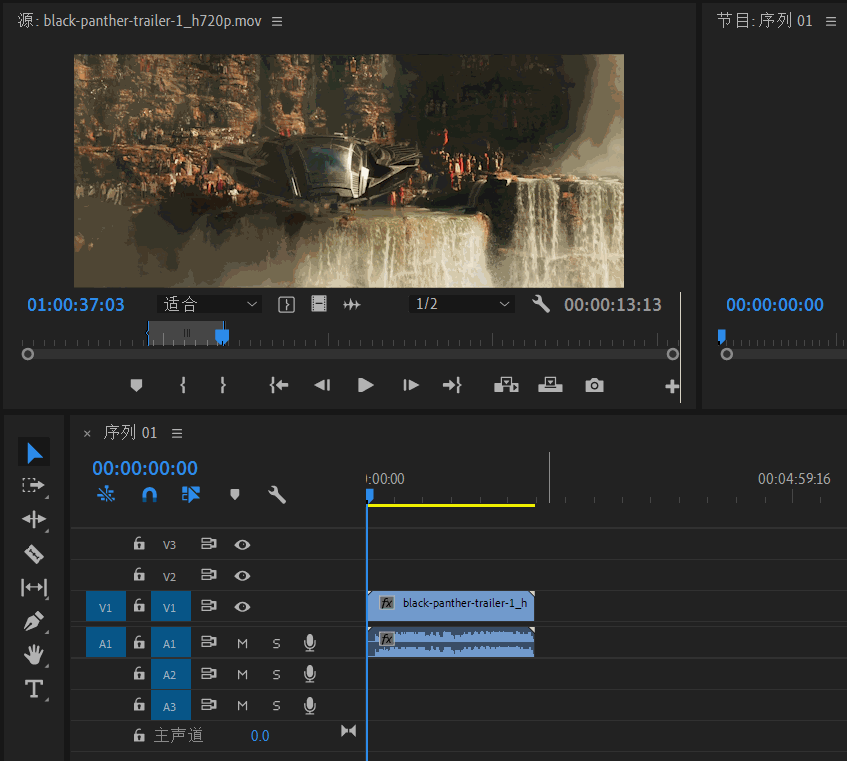Click the source timecode 01:00:37:03
847x761 pixels.
click(76, 305)
